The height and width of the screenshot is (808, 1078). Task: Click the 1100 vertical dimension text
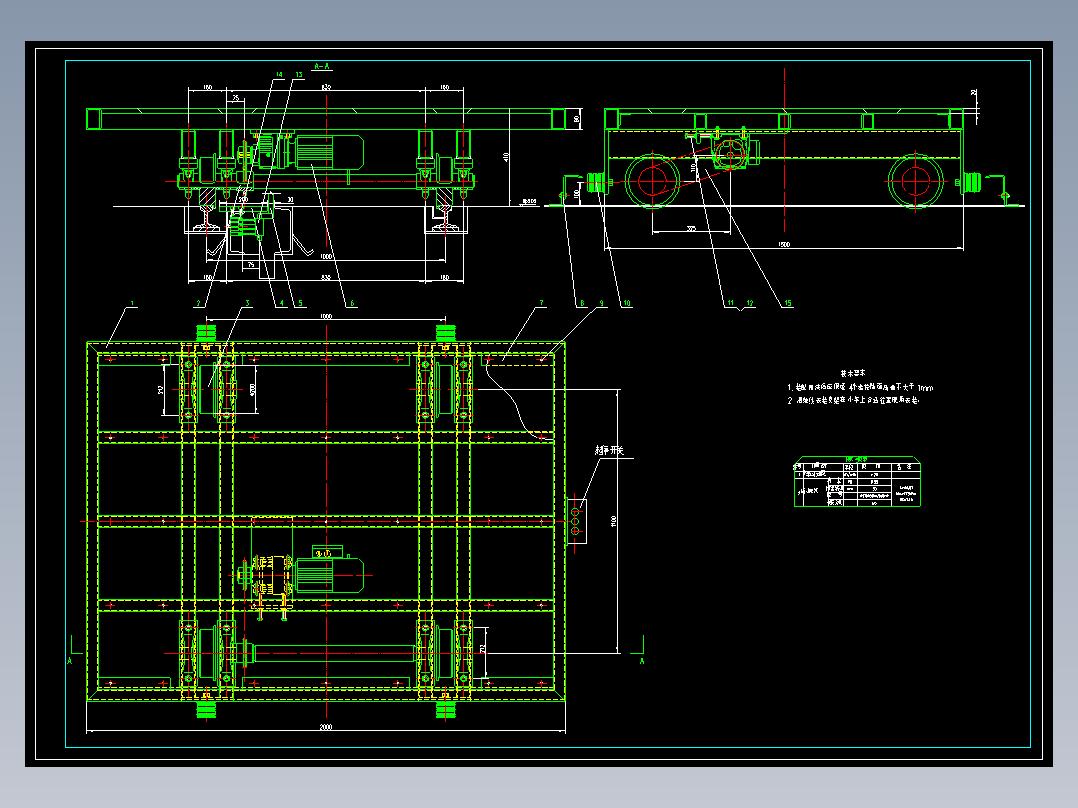tap(613, 521)
